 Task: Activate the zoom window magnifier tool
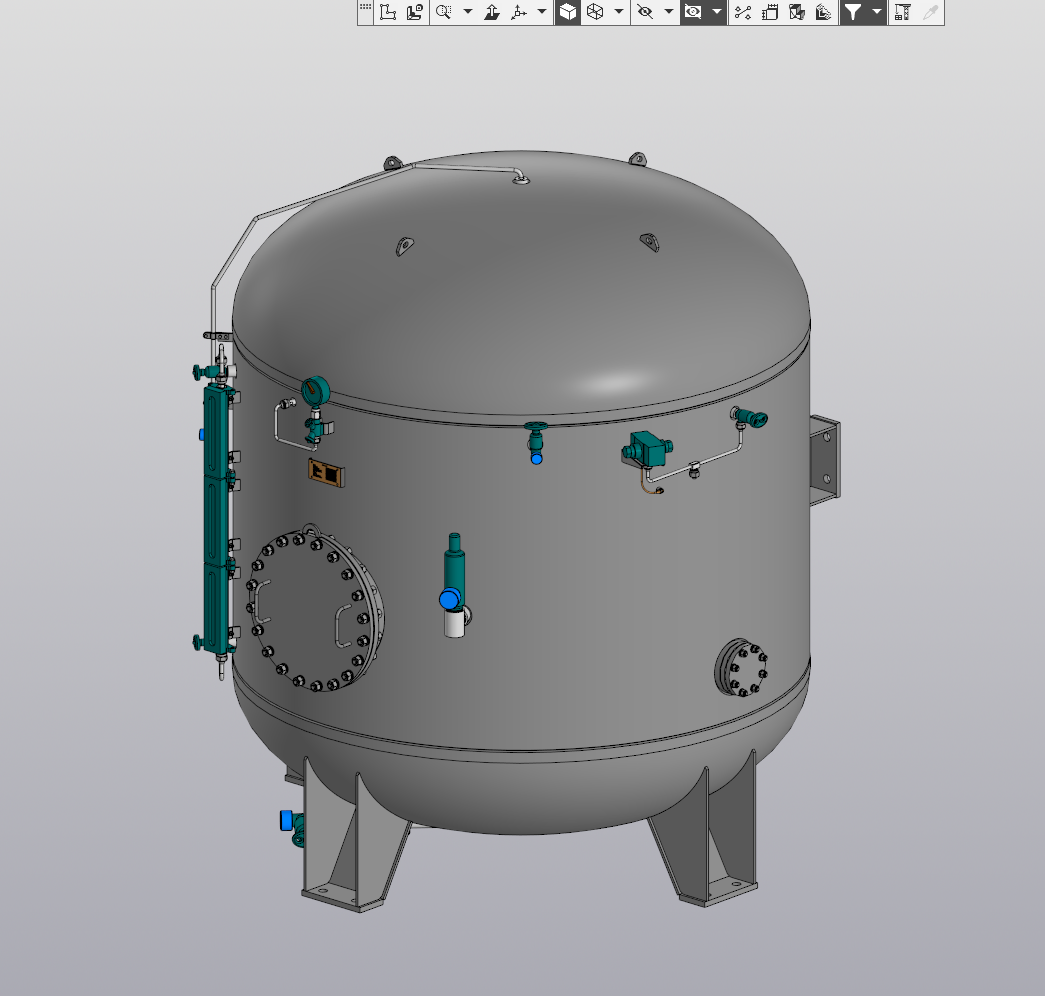pyautogui.click(x=444, y=12)
